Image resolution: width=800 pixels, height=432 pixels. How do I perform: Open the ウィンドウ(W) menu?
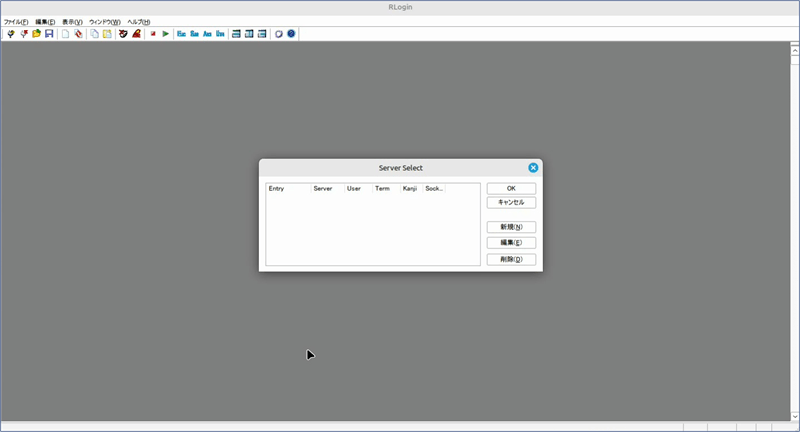pos(105,22)
